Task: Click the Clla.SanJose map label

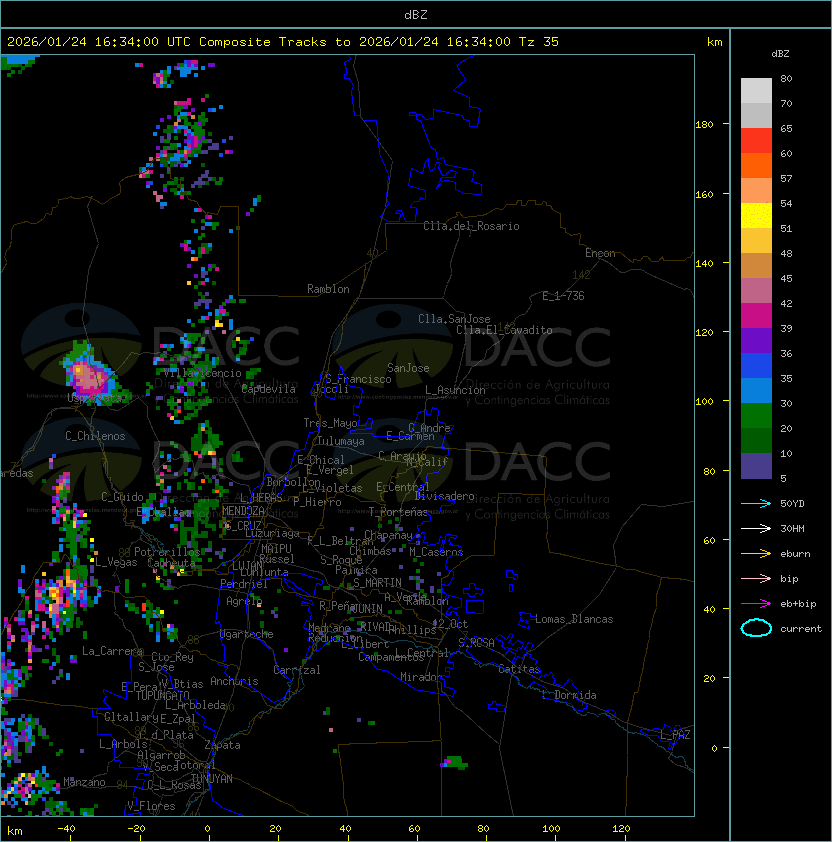Action: pyautogui.click(x=454, y=319)
